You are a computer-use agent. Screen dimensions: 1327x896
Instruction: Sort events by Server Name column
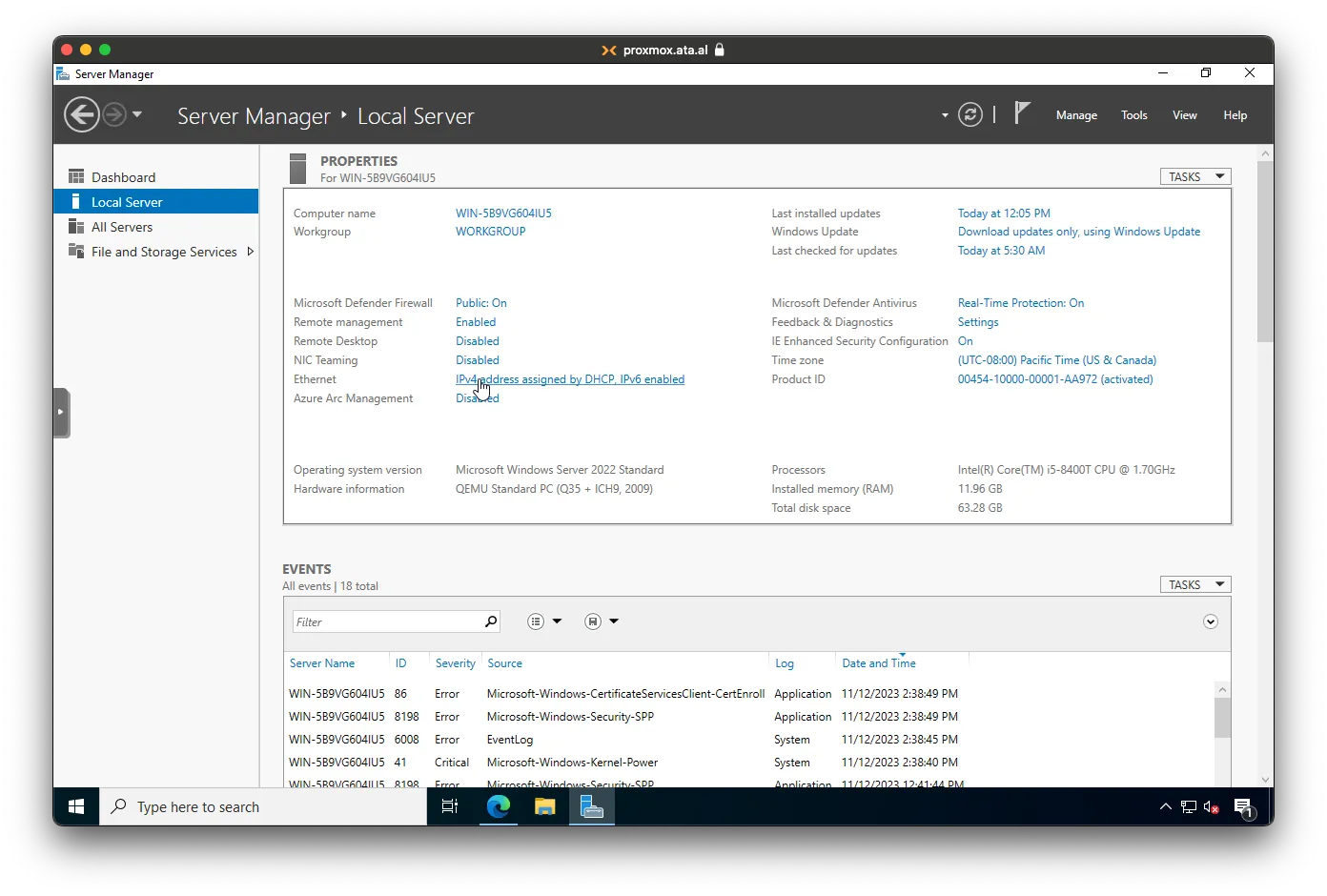tap(322, 663)
